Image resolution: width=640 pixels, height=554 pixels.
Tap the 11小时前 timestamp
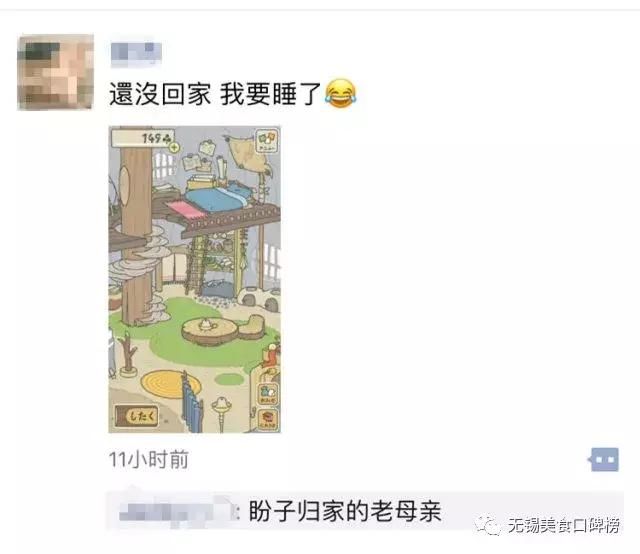point(149,460)
